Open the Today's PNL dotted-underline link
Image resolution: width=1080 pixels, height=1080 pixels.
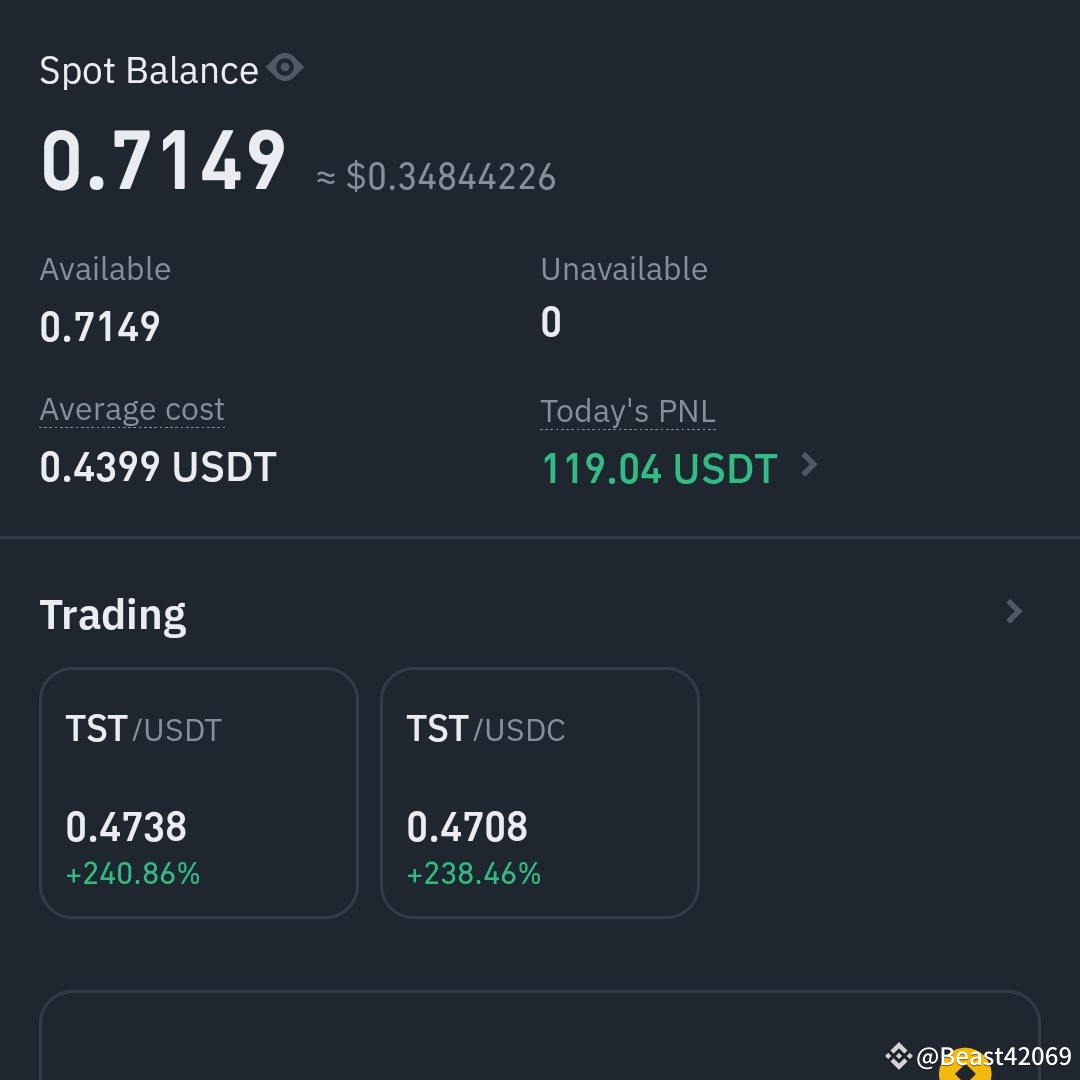coord(628,409)
